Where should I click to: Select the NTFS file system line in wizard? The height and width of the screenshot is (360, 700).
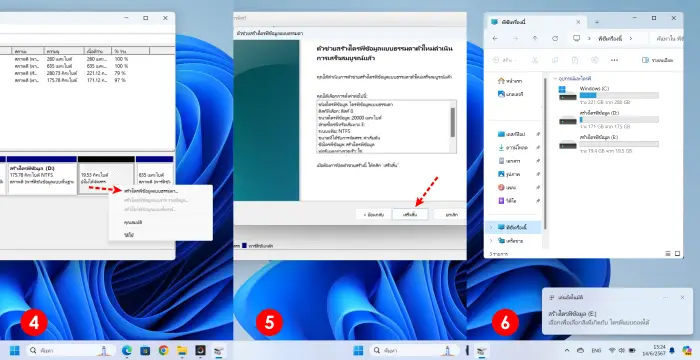click(334, 131)
